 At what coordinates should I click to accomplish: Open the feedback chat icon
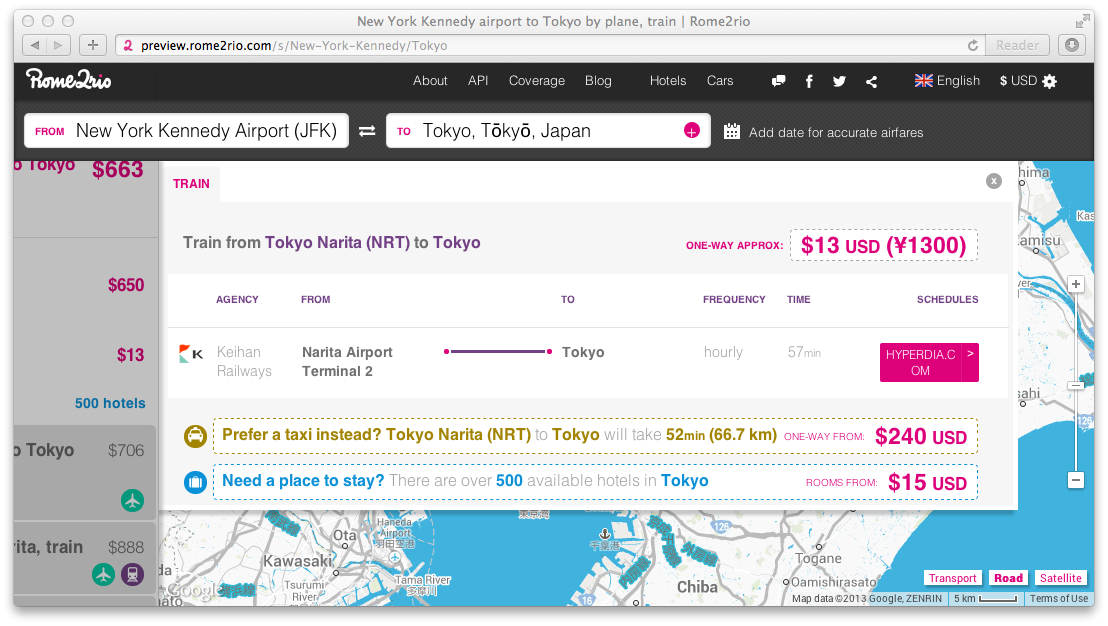tap(778, 81)
